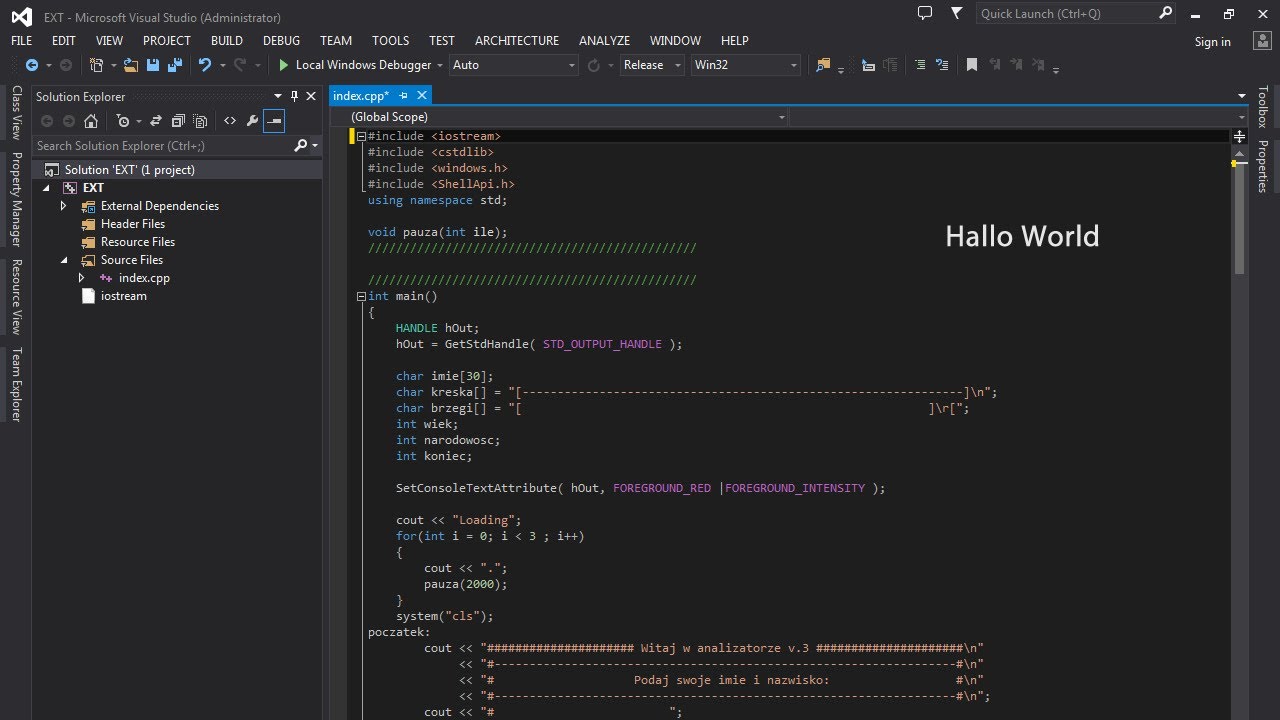Click the Sign in link
This screenshot has width=1280, height=720.
click(x=1212, y=42)
